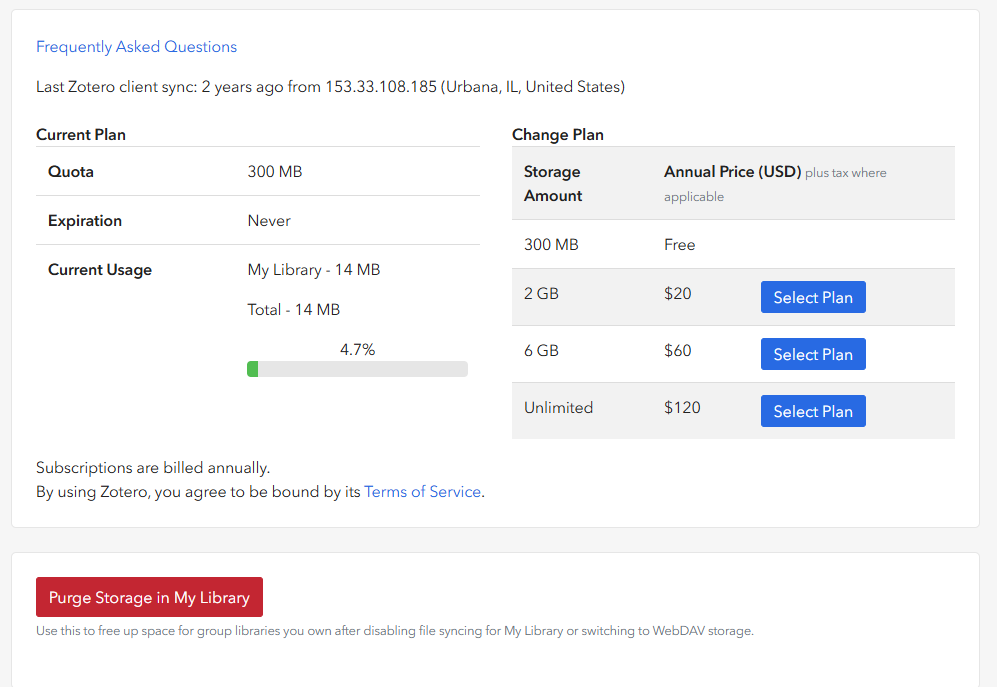Click the Free price cell
The width and height of the screenshot is (997, 687).
[x=679, y=245]
